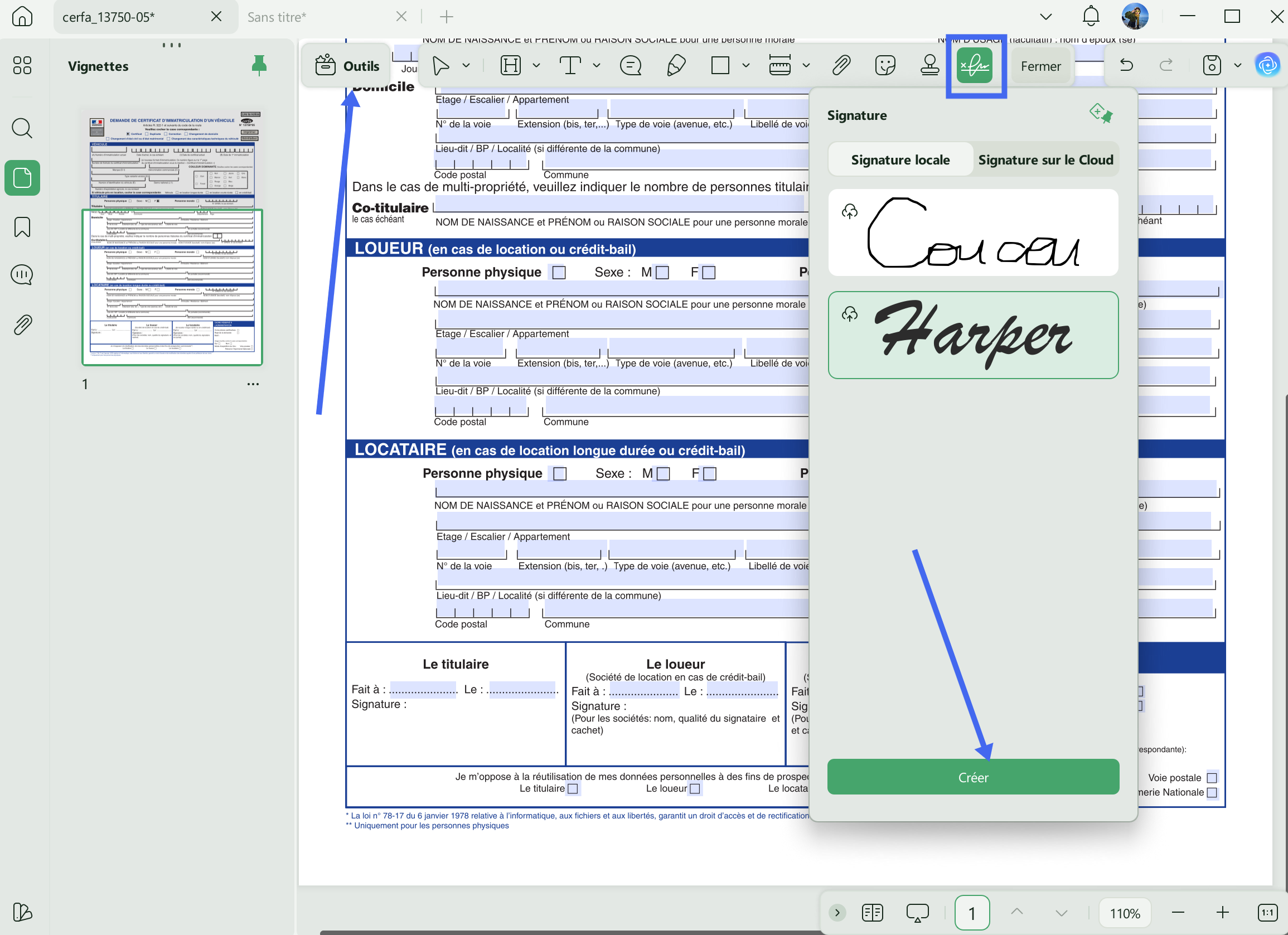Select the Harper signature thumbnail
1288x935 pixels.
[x=973, y=335]
